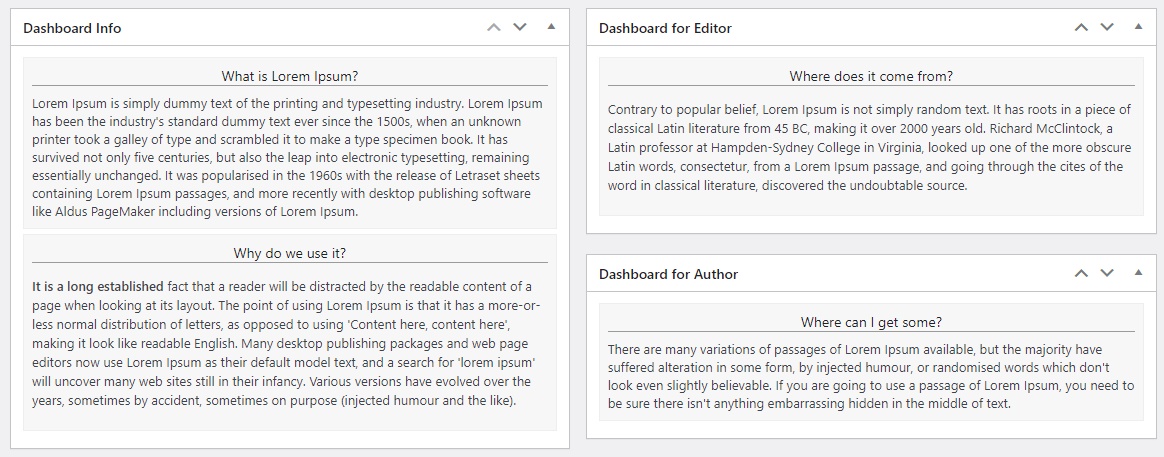Move Dashboard for Author widget up

(x=1081, y=273)
